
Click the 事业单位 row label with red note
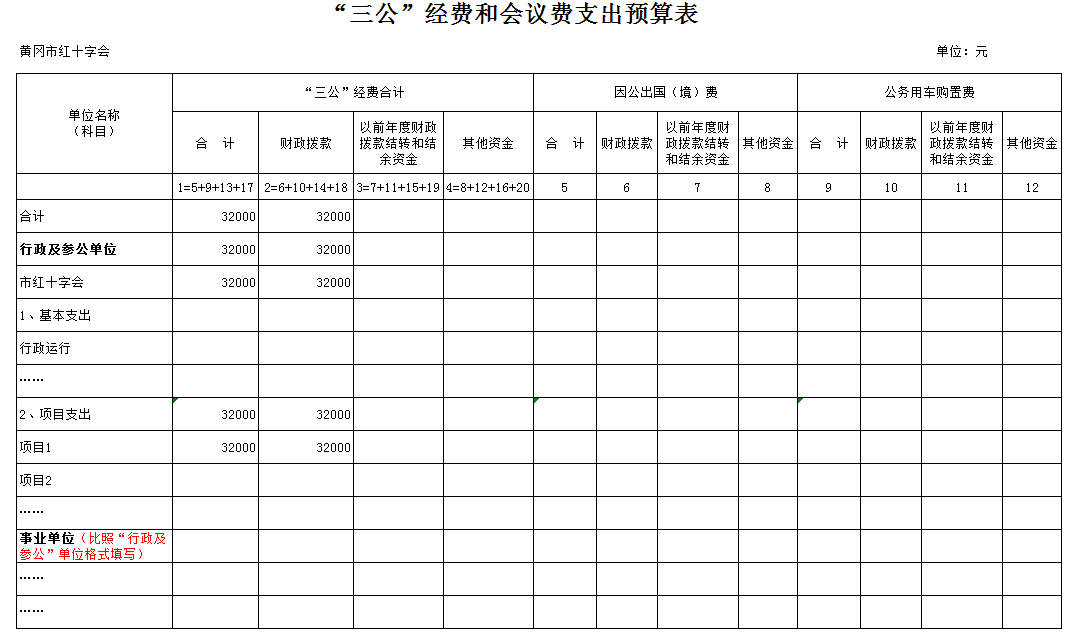(93, 546)
